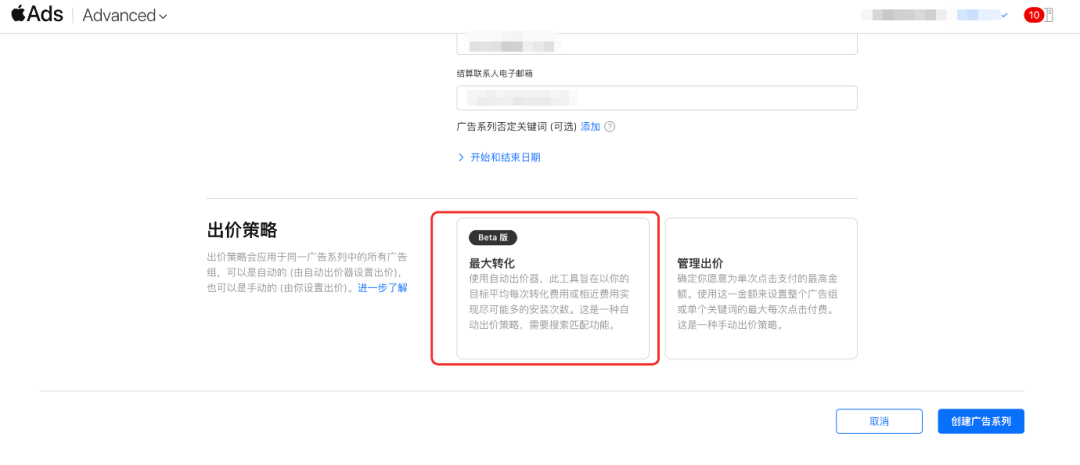
Task: Click the 结算联系人电子邮箱 label
Action: click(495, 73)
